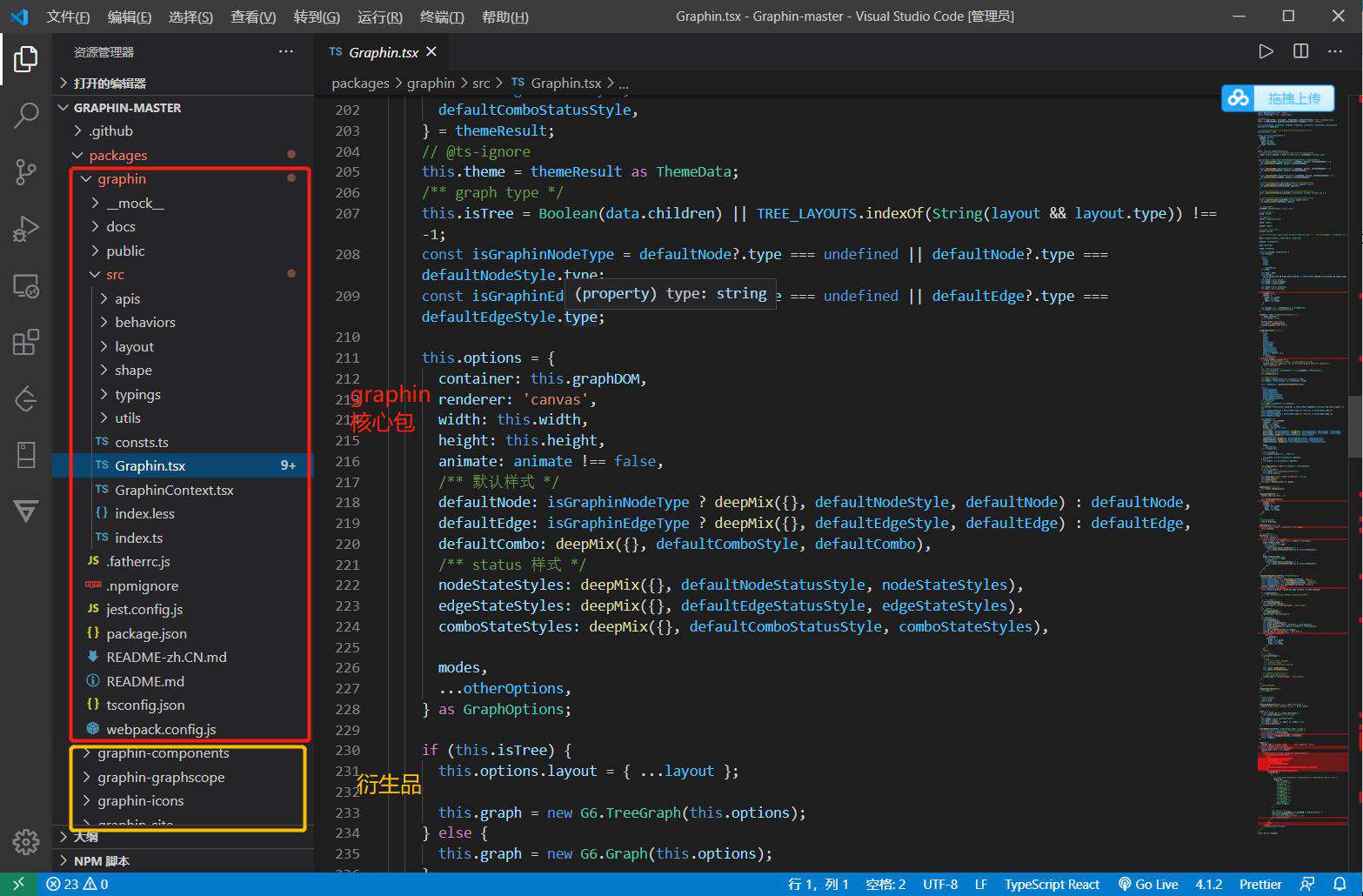The width and height of the screenshot is (1363, 896).
Task: Open consts.ts file
Action: pos(183,442)
